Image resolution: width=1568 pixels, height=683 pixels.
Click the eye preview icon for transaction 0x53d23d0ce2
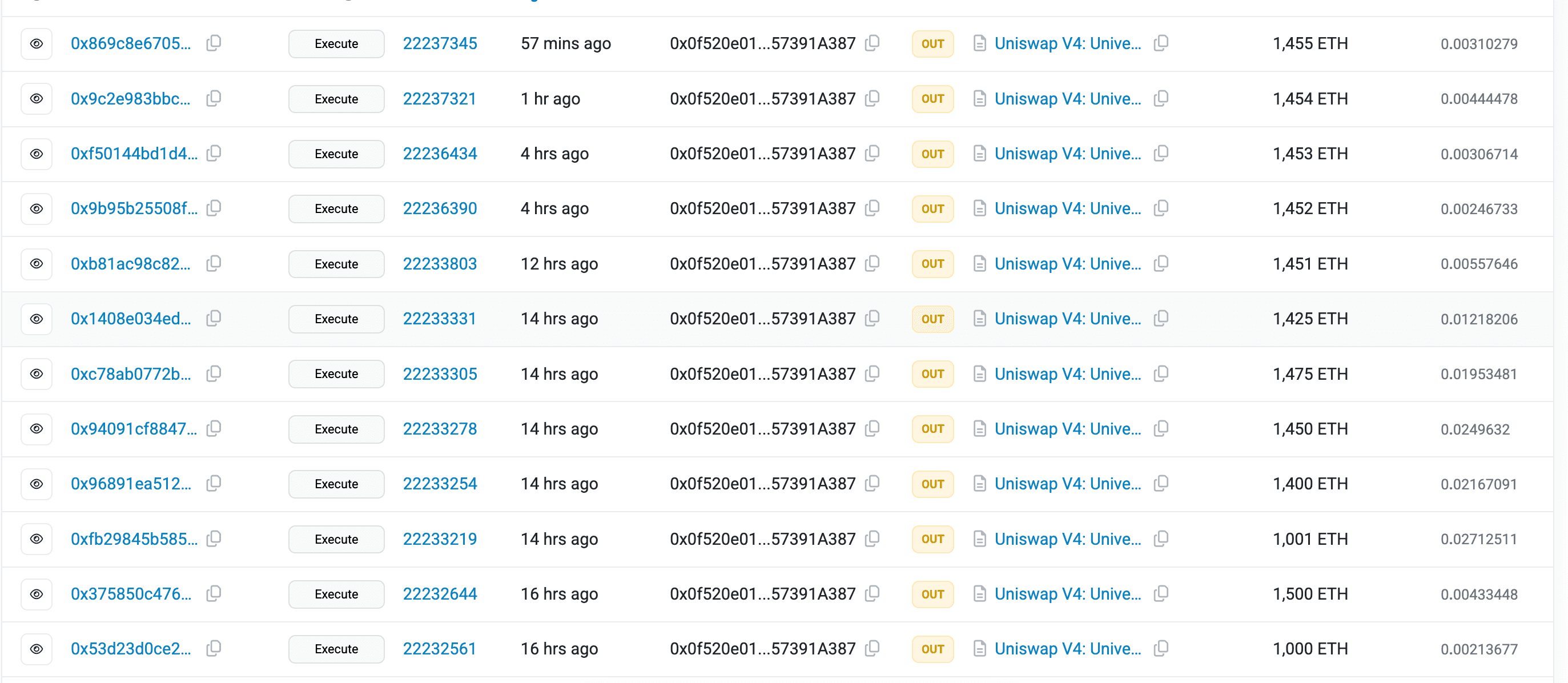coord(37,649)
